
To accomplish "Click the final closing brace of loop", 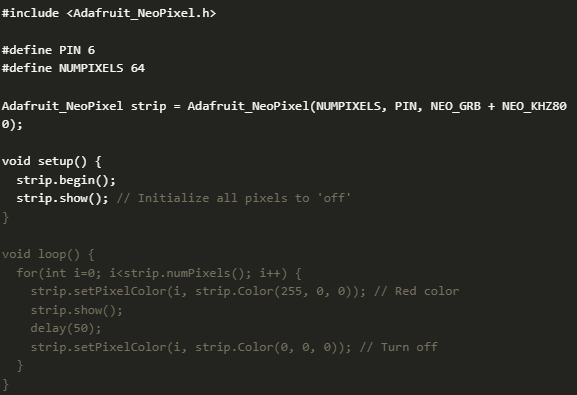I will [x=5, y=385].
